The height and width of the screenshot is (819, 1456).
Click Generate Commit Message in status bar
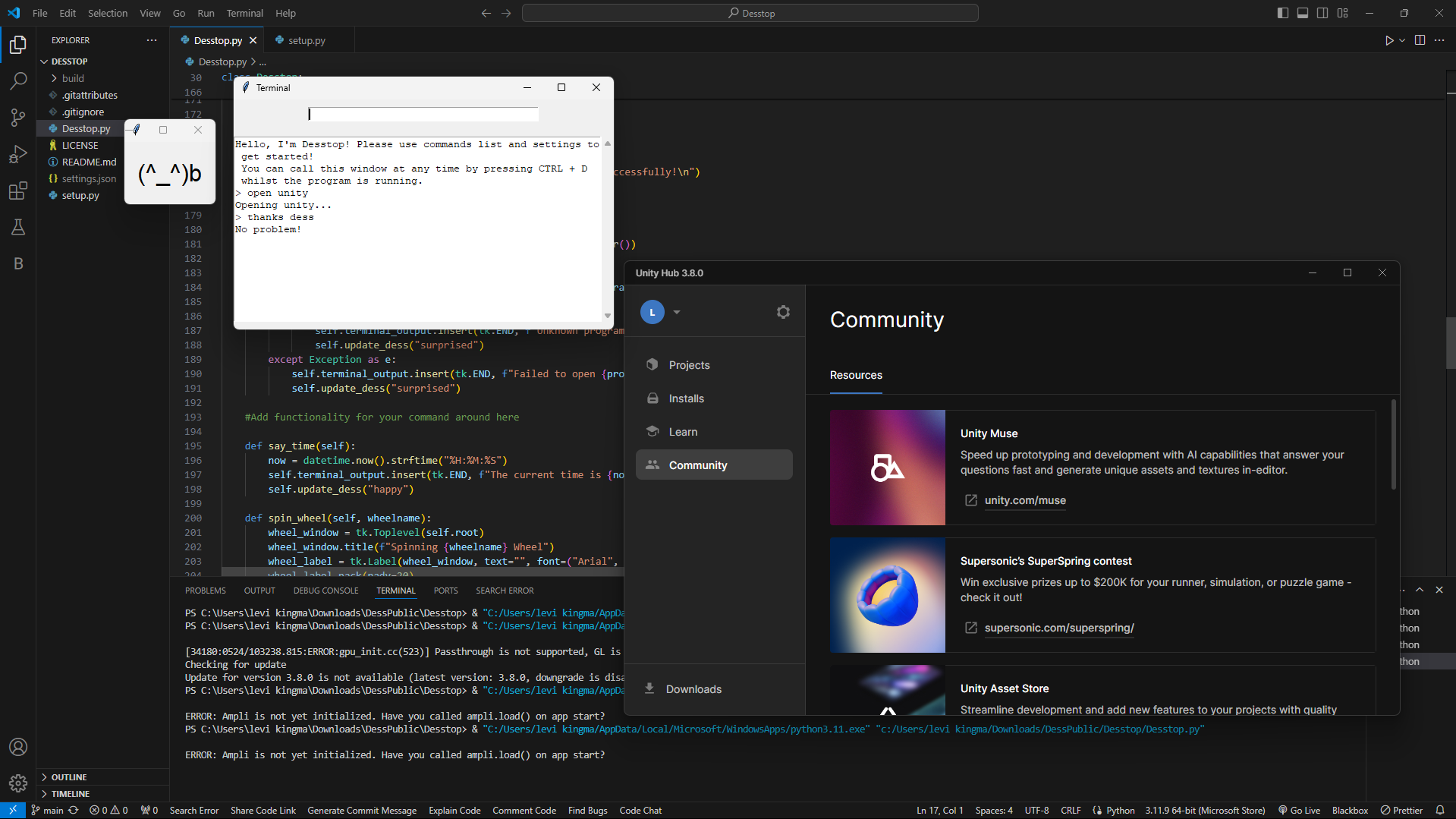(362, 811)
